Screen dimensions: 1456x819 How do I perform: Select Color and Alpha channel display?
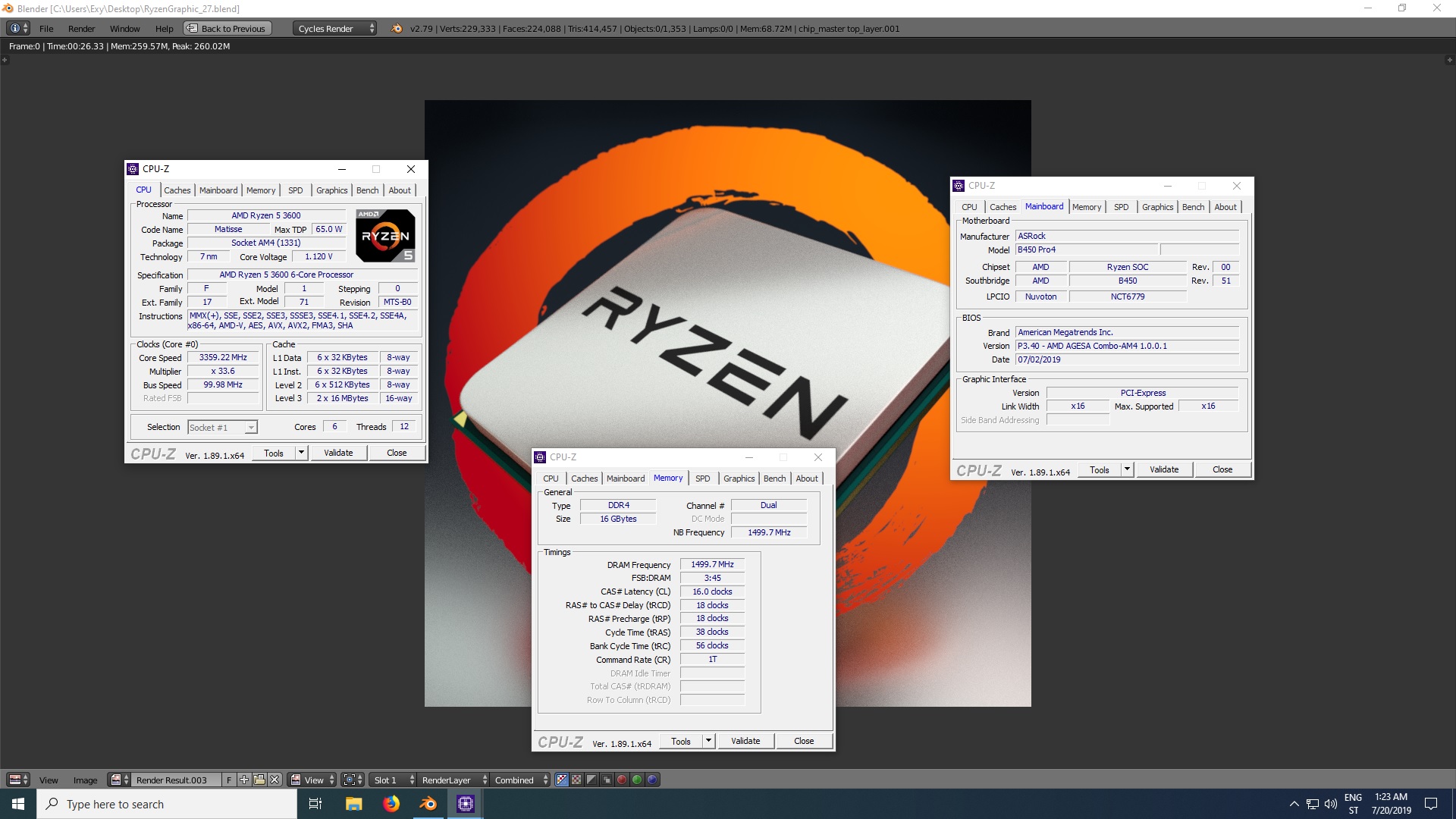(x=561, y=780)
